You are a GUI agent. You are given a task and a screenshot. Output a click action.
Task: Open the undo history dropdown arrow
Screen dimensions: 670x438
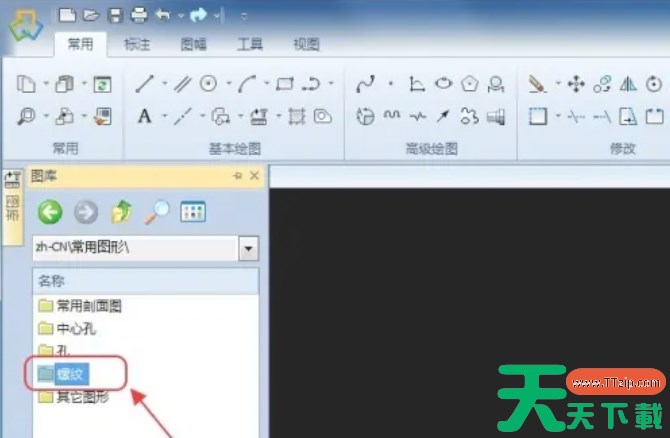[181, 16]
